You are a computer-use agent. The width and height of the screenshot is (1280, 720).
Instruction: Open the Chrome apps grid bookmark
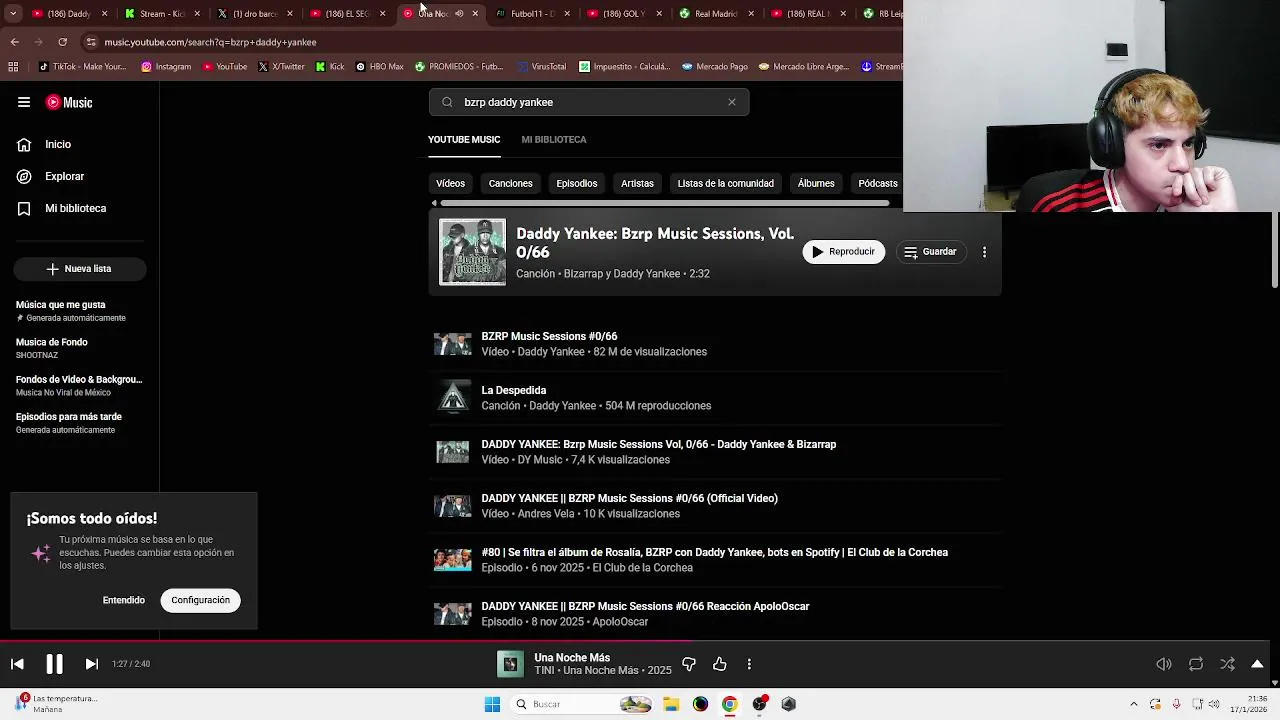[13, 67]
